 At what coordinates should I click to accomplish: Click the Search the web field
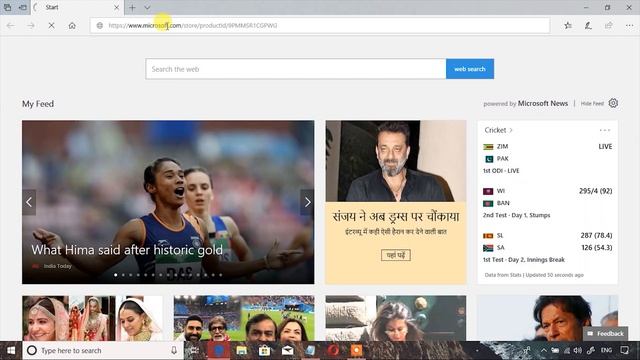pos(296,69)
